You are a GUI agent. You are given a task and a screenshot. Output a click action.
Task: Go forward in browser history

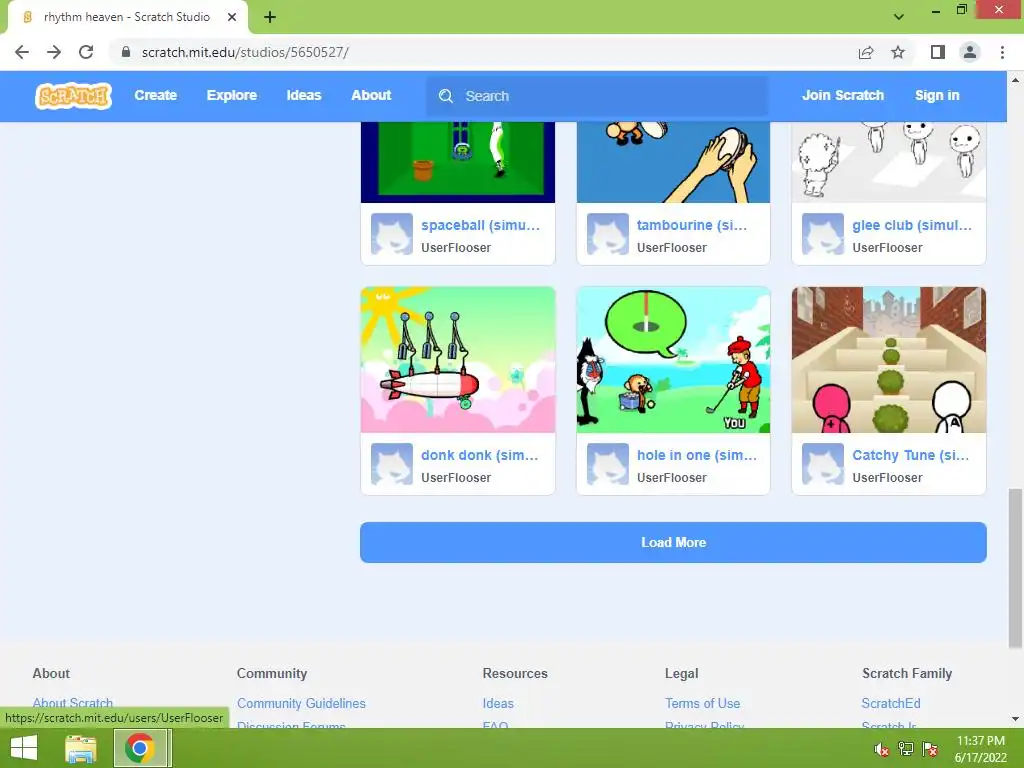[x=54, y=52]
